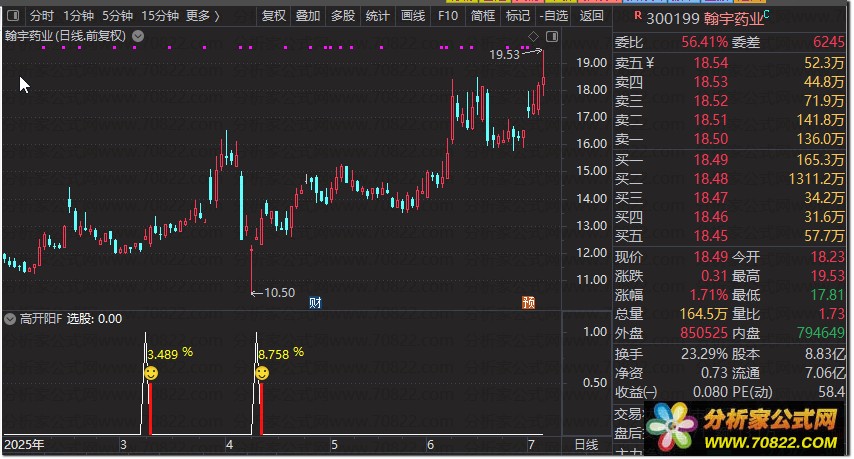Click the second smiley signal icon

coord(262,373)
